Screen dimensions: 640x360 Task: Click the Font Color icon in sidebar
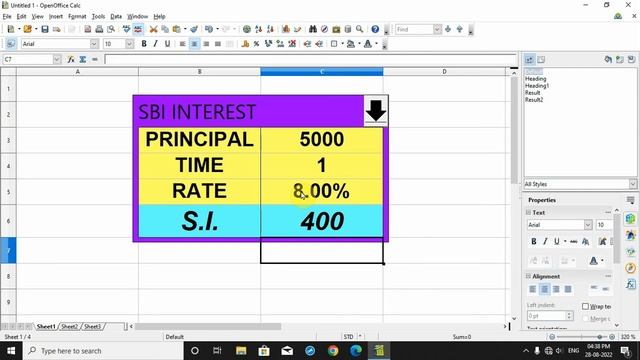[593, 260]
